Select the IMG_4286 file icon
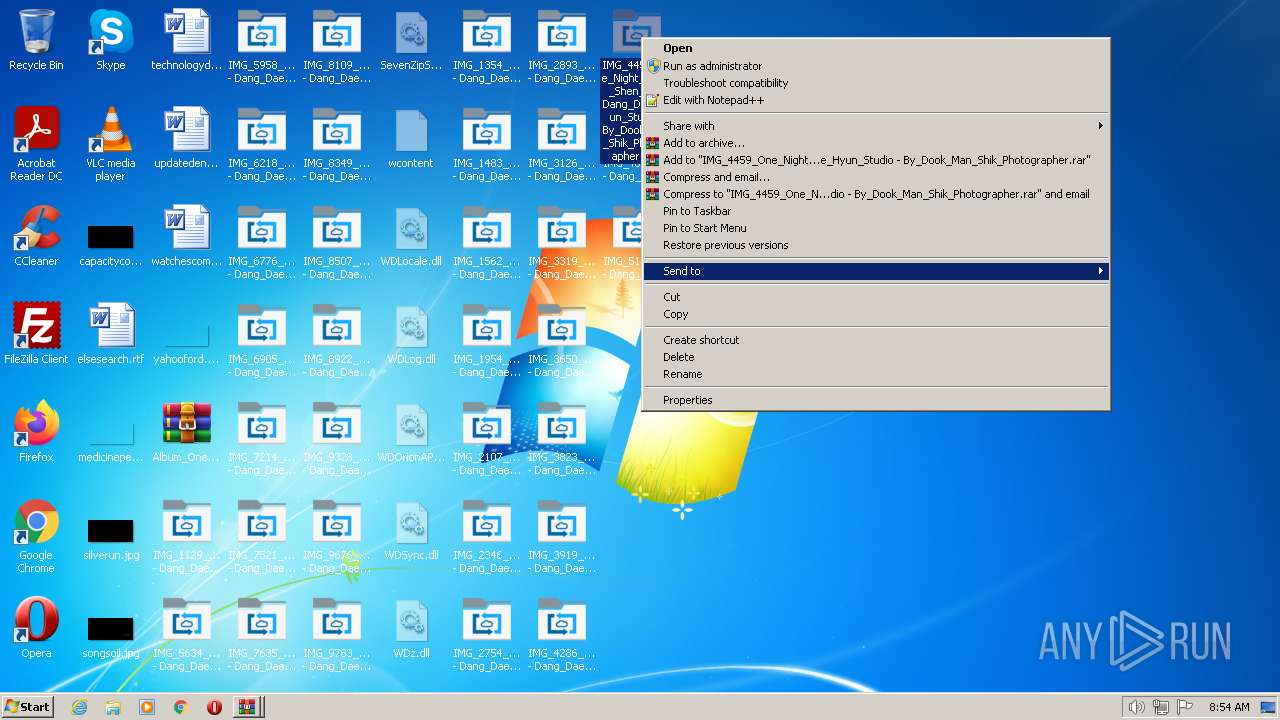1280x720 pixels. click(x=561, y=634)
